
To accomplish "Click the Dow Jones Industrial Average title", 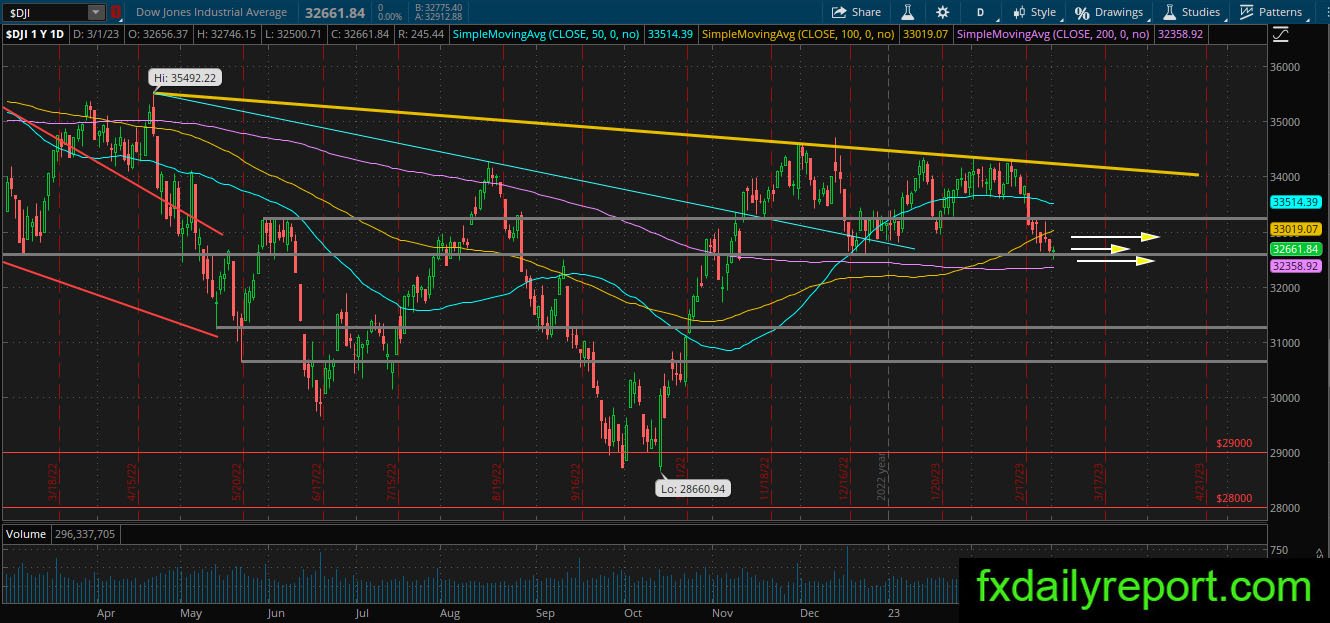I will pyautogui.click(x=209, y=12).
